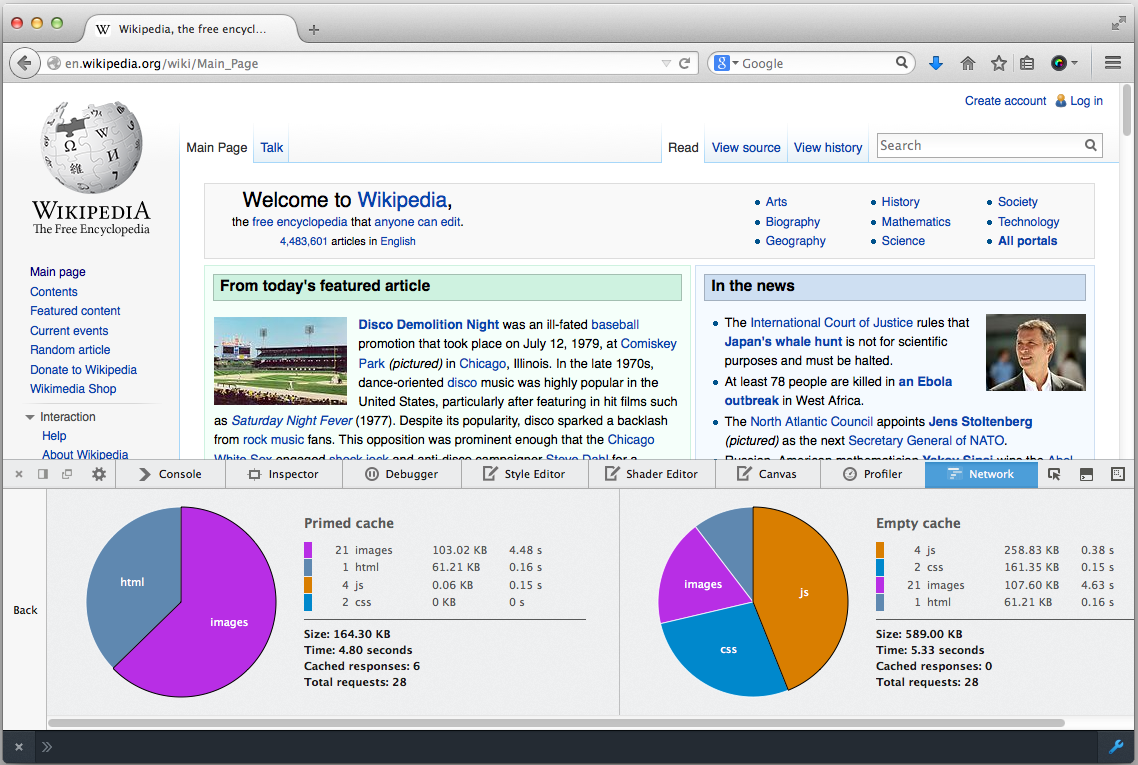
Task: Pick an element from page icon
Action: (1054, 474)
